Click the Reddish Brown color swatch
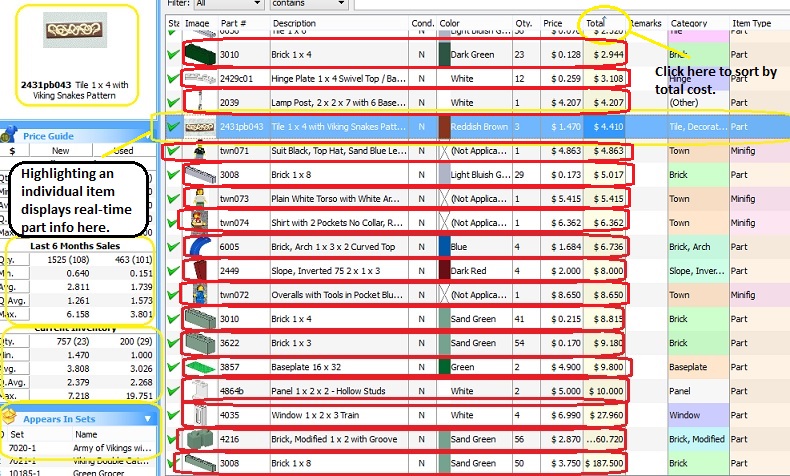 click(x=444, y=126)
